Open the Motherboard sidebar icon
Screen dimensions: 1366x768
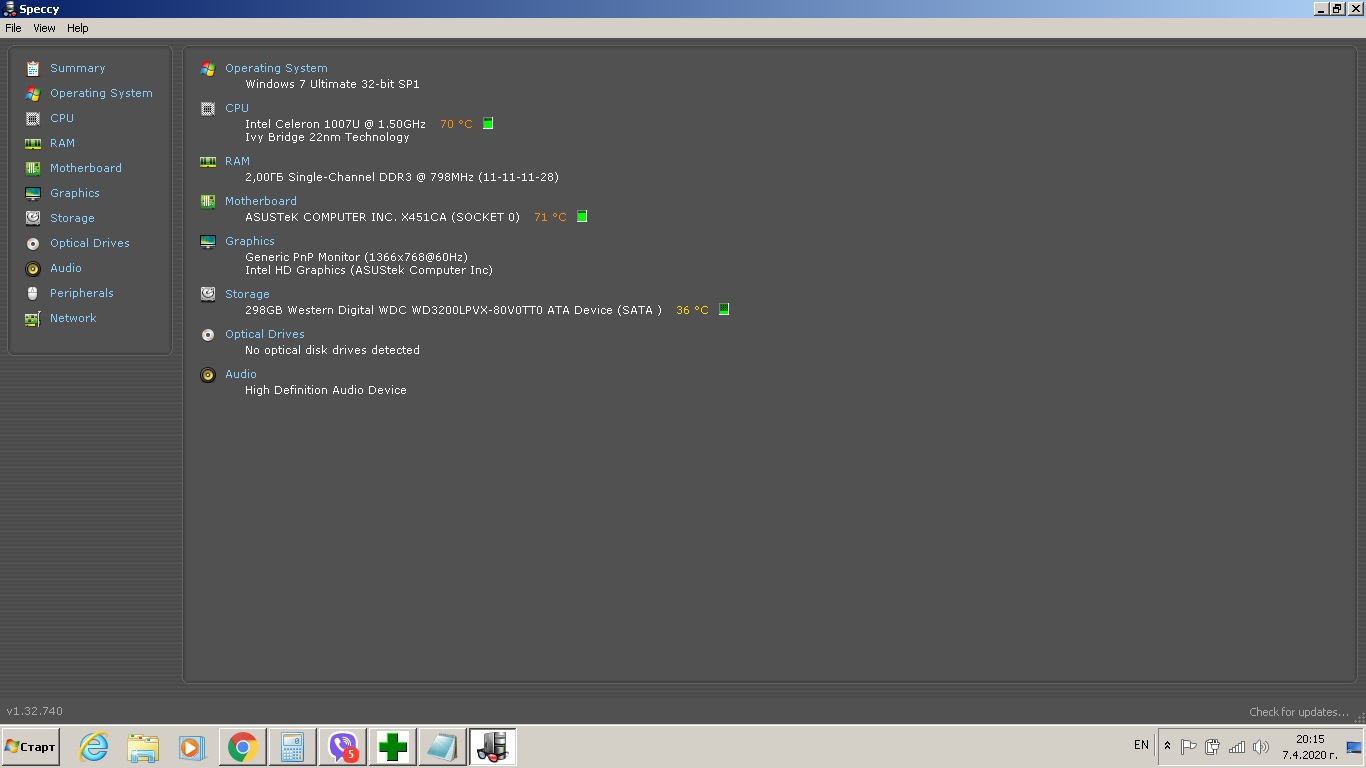pyautogui.click(x=33, y=168)
